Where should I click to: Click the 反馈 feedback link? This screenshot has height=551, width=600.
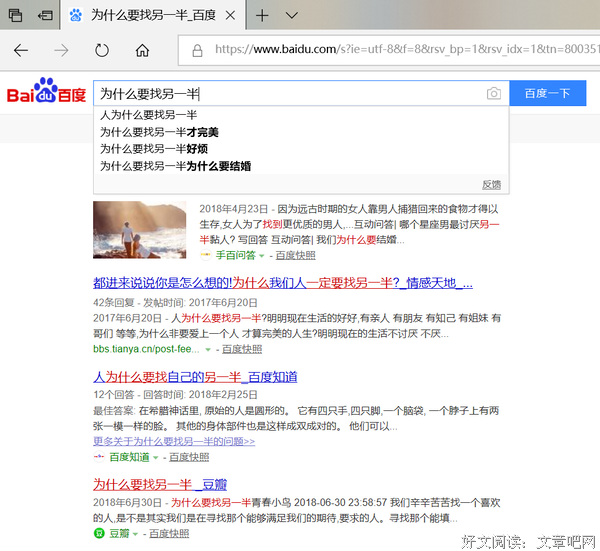pos(491,185)
